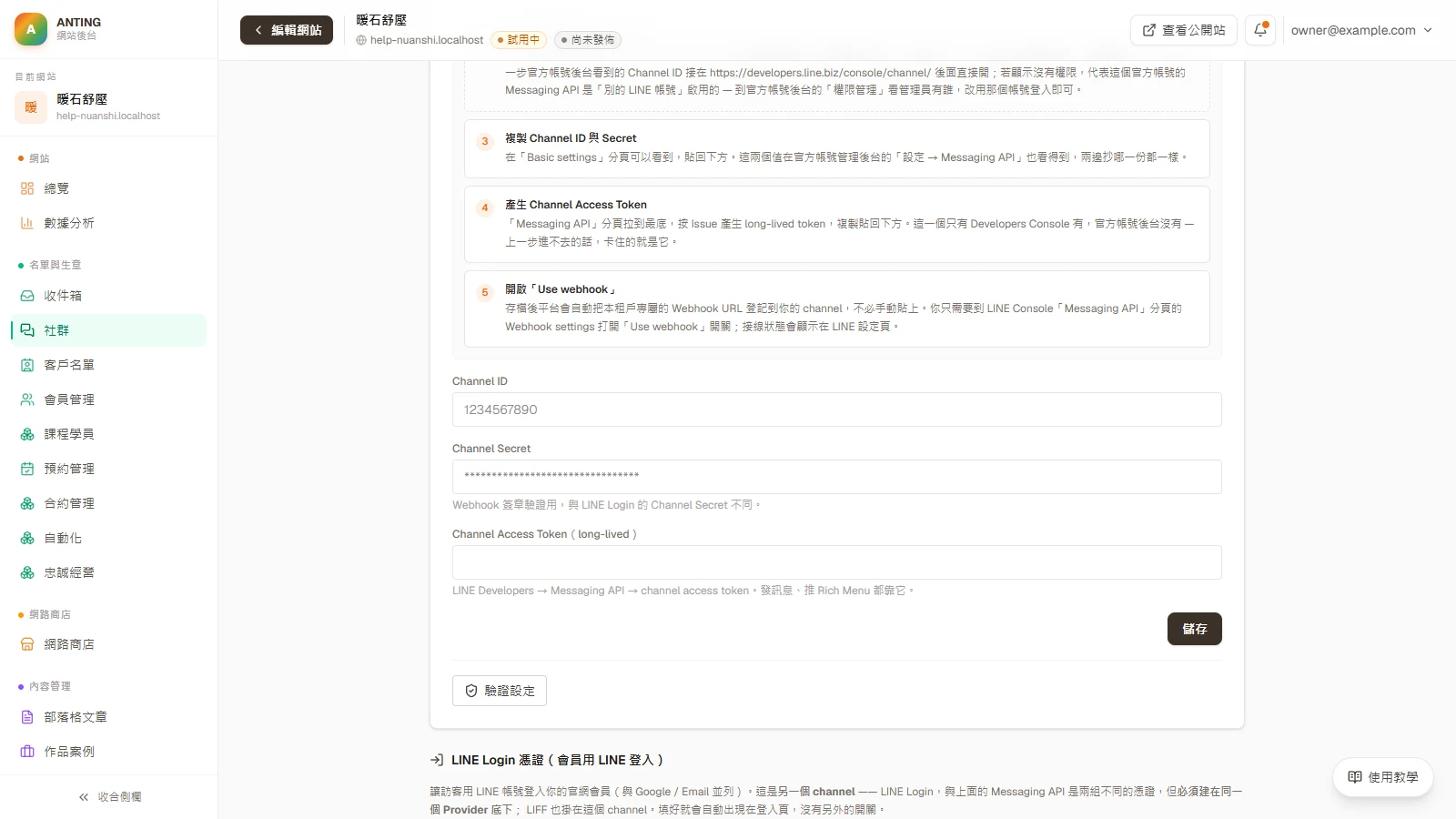Click the 內容管理 section label

click(50, 687)
